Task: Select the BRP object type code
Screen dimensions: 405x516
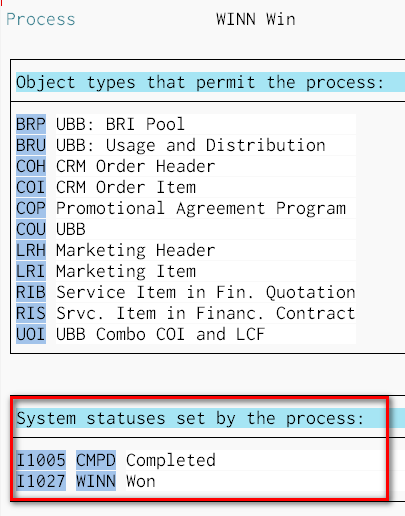Action: point(31,124)
